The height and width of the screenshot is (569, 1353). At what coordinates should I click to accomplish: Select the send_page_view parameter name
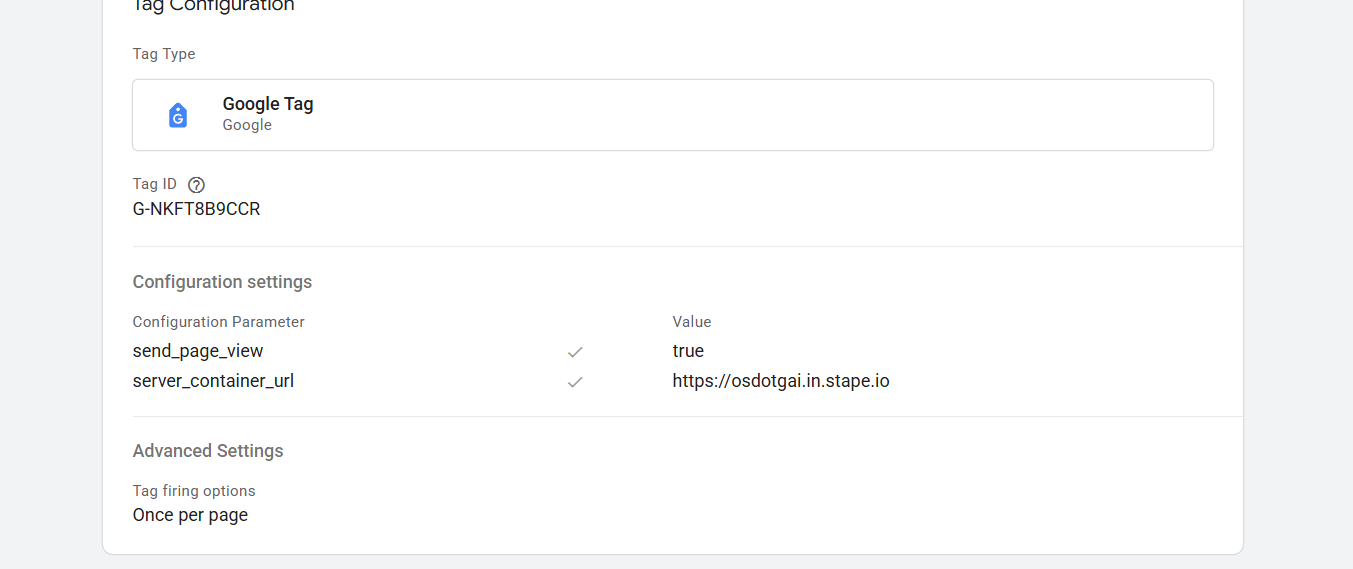pos(198,351)
